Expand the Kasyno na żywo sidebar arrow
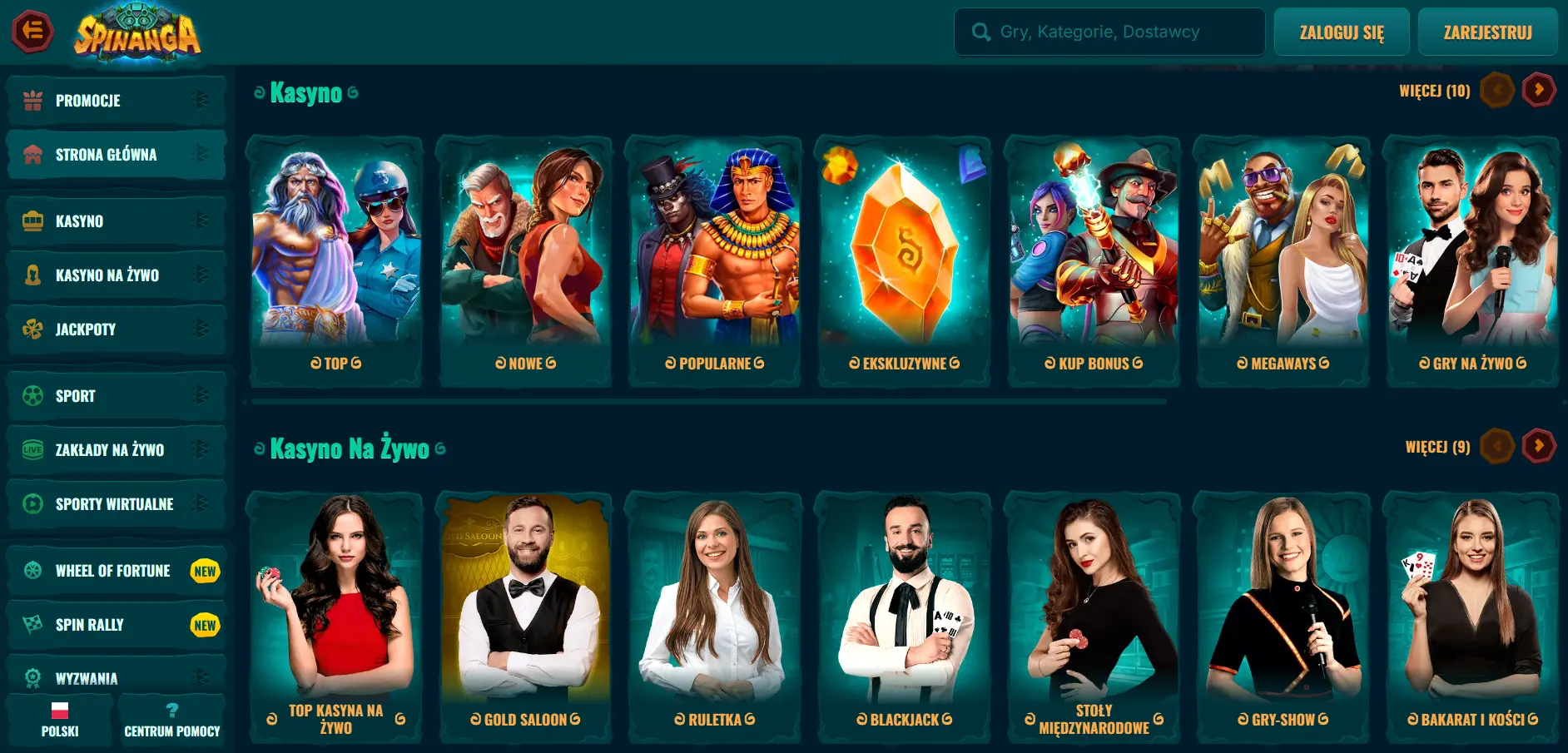1568x753 pixels. (200, 275)
